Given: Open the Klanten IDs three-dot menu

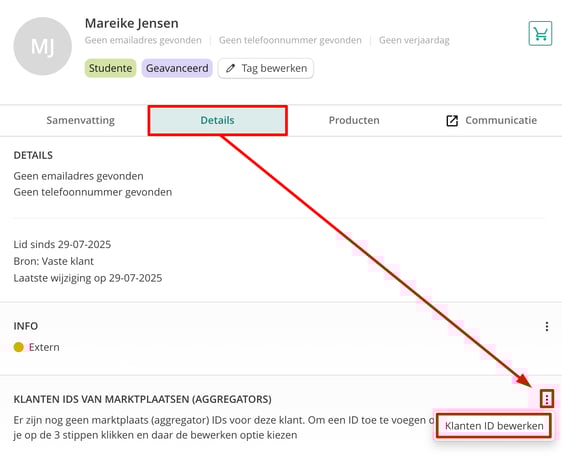Looking at the screenshot, I should pos(547,399).
